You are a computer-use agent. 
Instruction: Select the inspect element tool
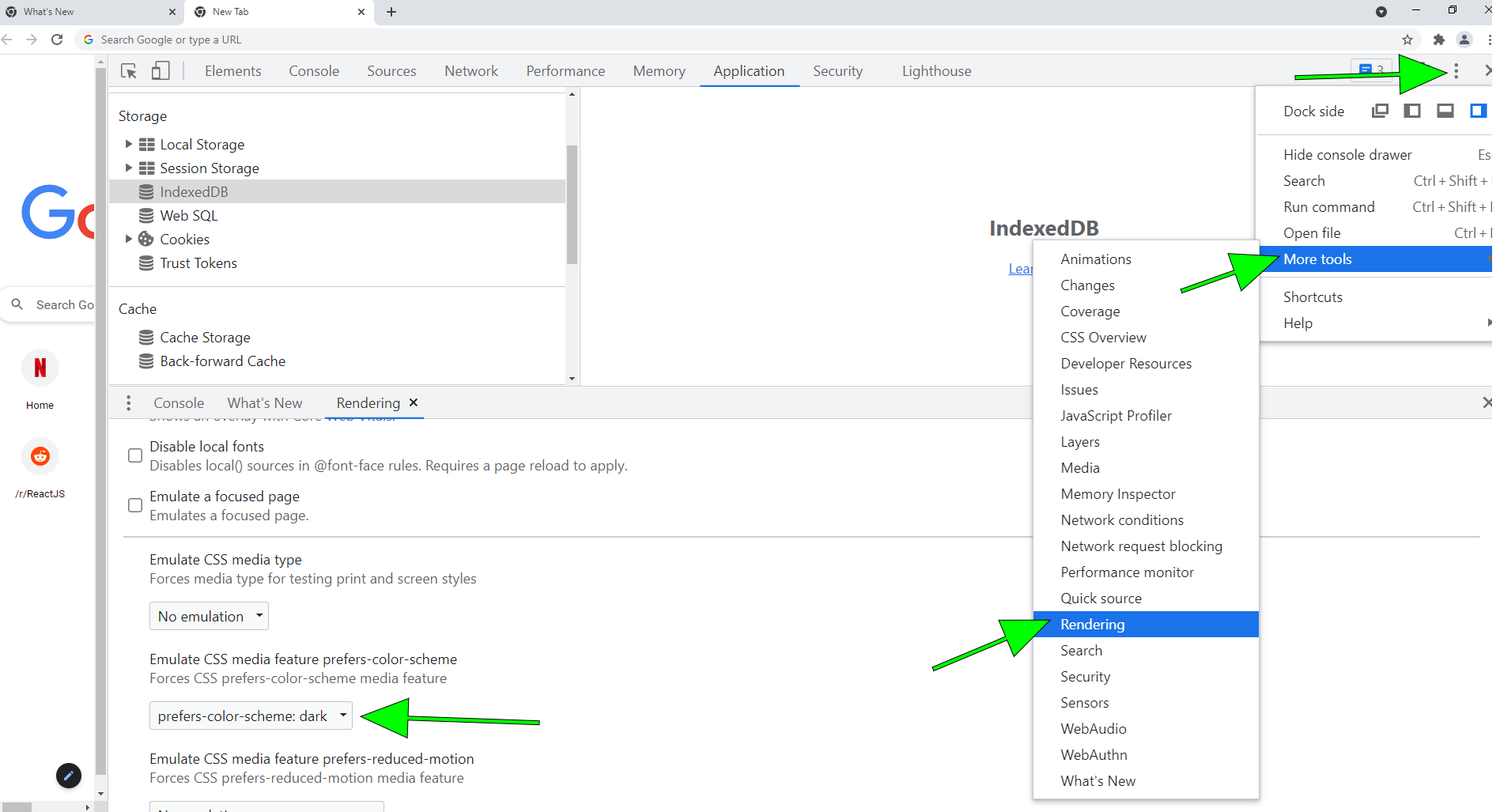coord(129,70)
